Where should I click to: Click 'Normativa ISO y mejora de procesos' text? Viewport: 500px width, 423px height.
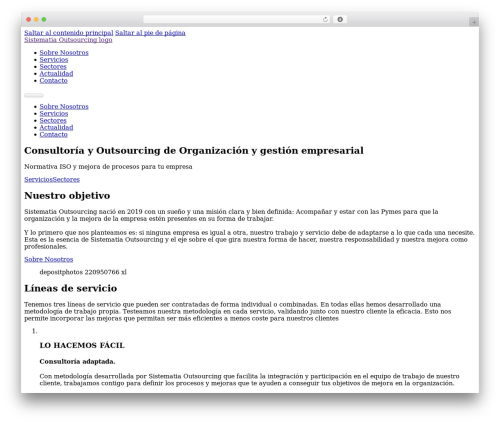pyautogui.click(x=108, y=166)
